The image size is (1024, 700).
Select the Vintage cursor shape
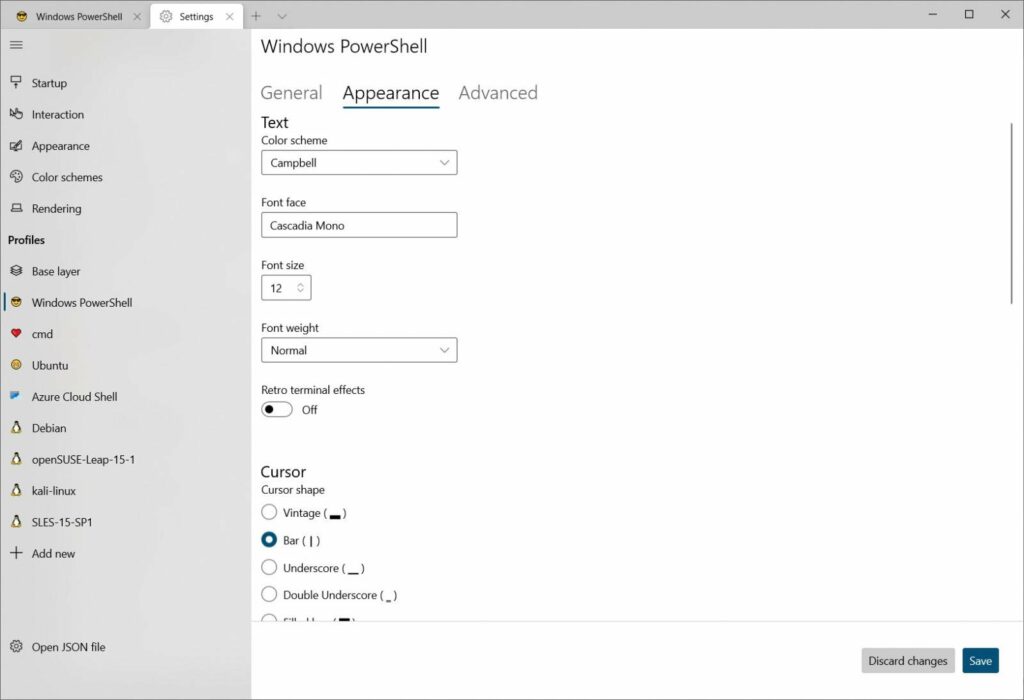(x=269, y=512)
